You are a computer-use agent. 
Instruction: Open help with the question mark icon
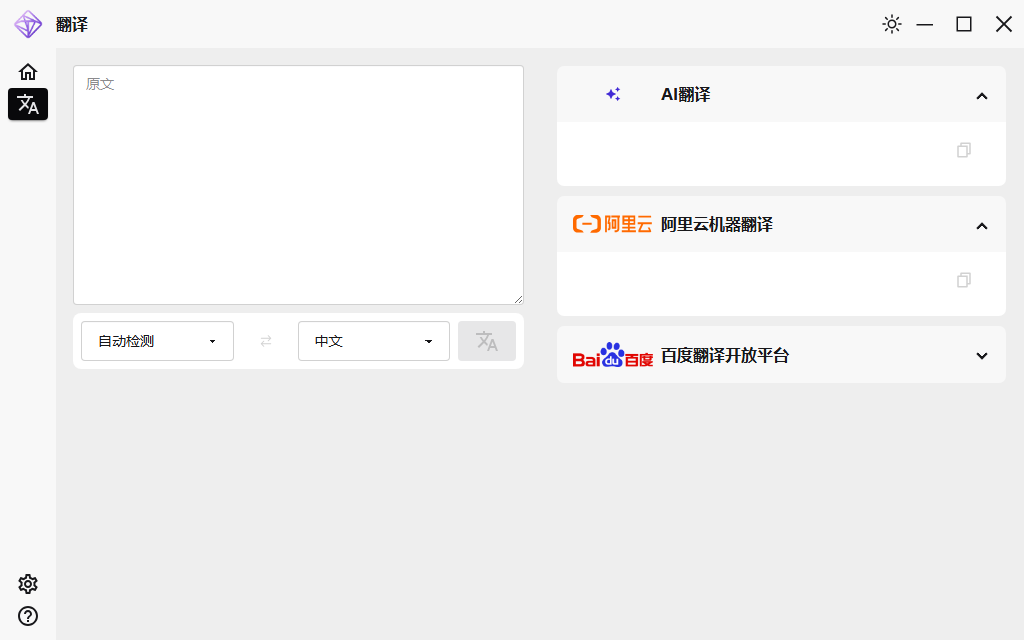tap(28, 616)
